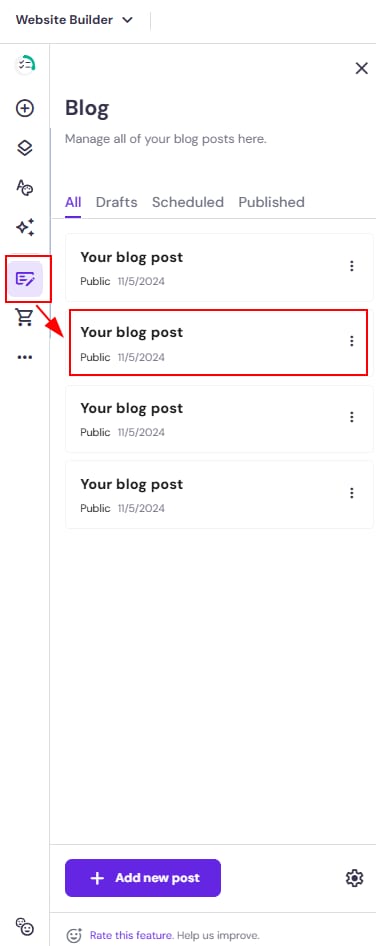Switch to the Drafts tab
The height and width of the screenshot is (946, 376).
click(116, 202)
